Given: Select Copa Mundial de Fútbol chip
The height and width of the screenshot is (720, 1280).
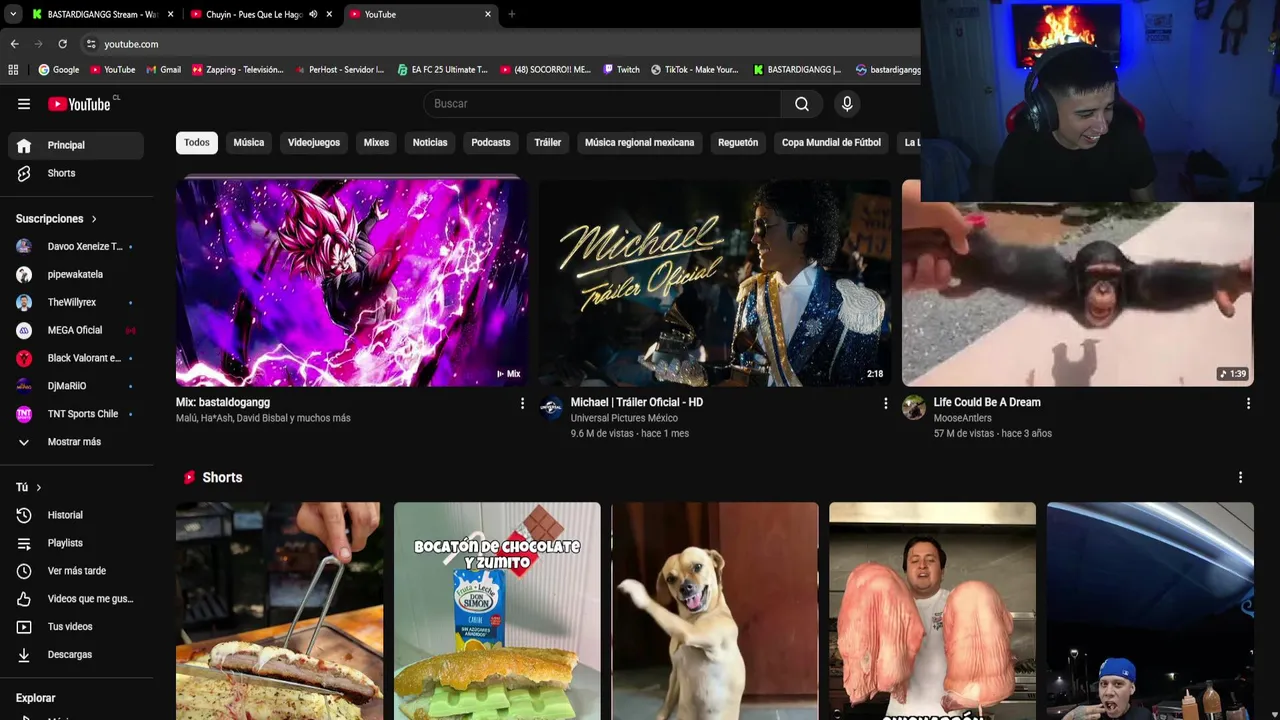Looking at the screenshot, I should (x=831, y=143).
